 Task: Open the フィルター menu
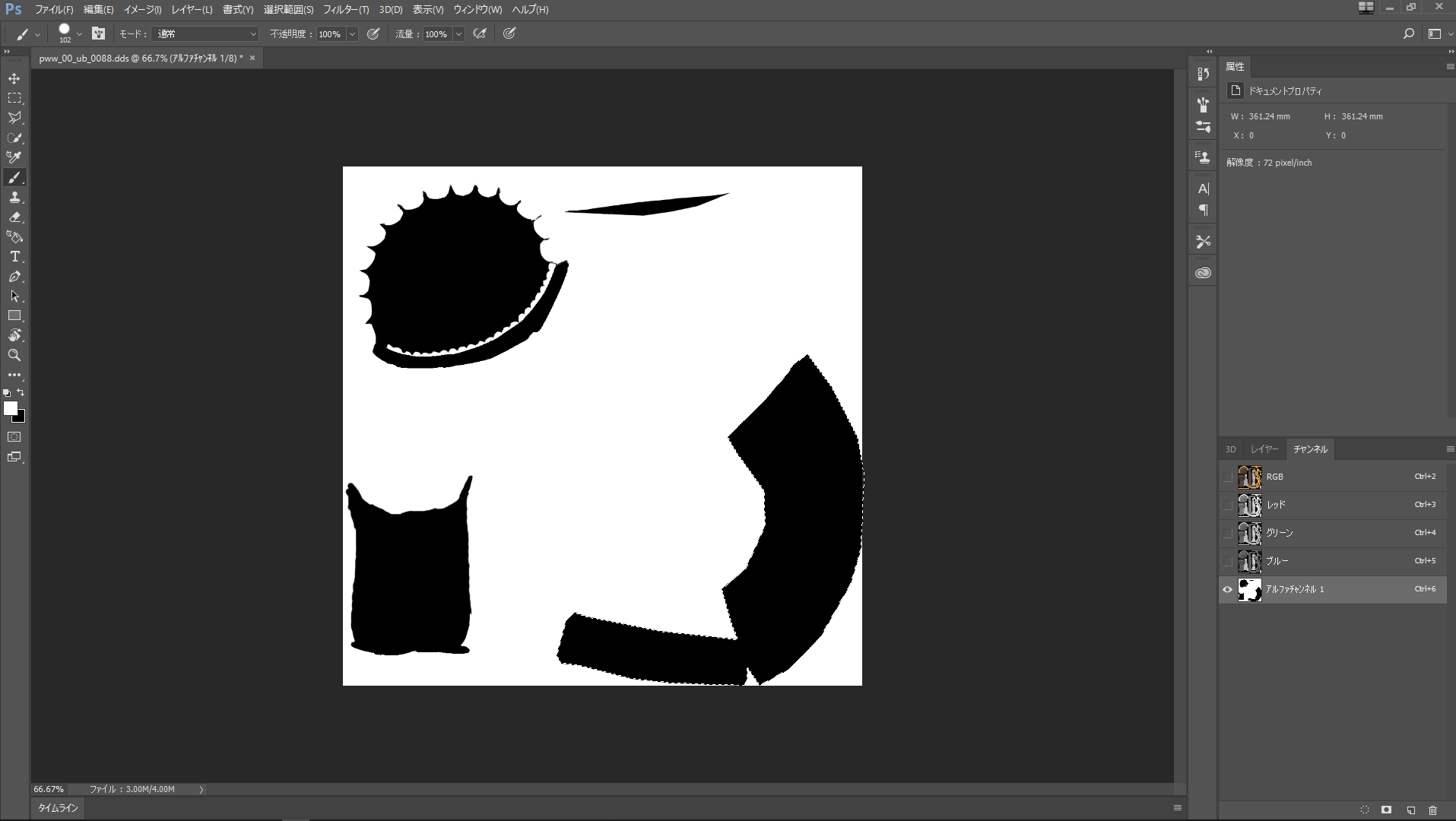point(346,10)
